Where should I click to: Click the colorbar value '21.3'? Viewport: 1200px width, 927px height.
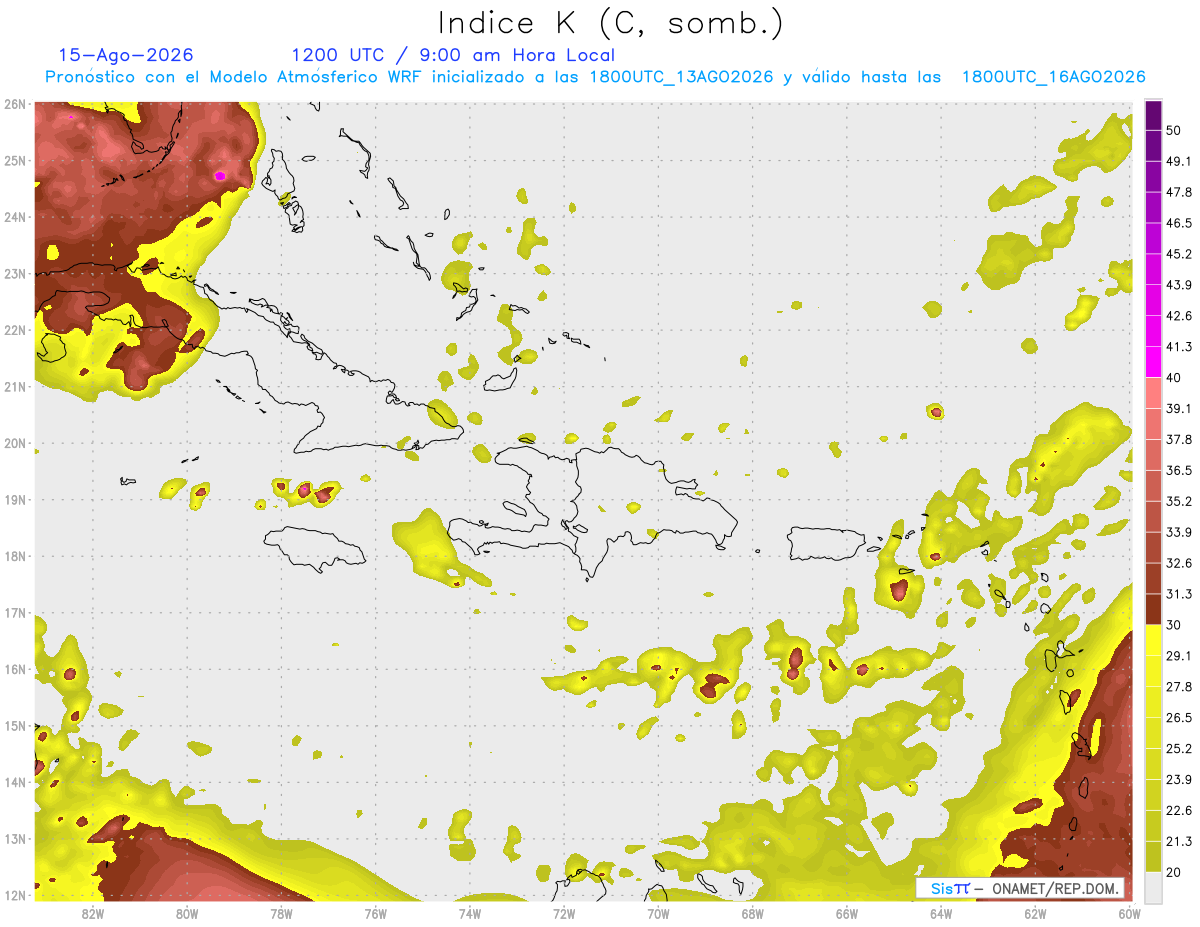click(x=1178, y=842)
